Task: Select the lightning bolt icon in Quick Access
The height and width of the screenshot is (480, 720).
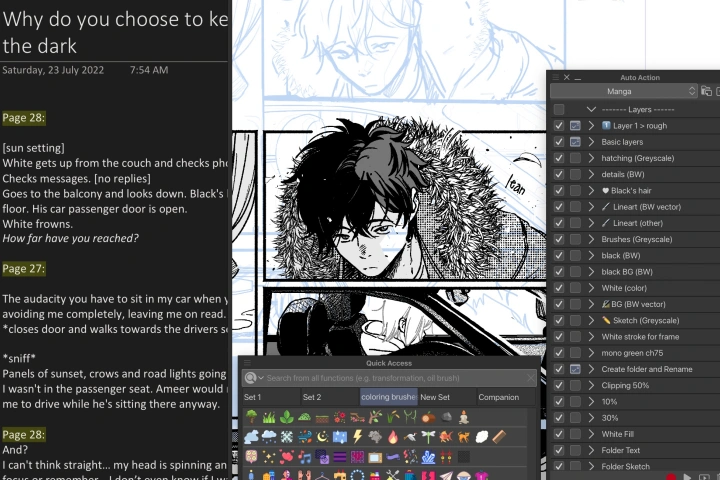Action: [x=357, y=436]
